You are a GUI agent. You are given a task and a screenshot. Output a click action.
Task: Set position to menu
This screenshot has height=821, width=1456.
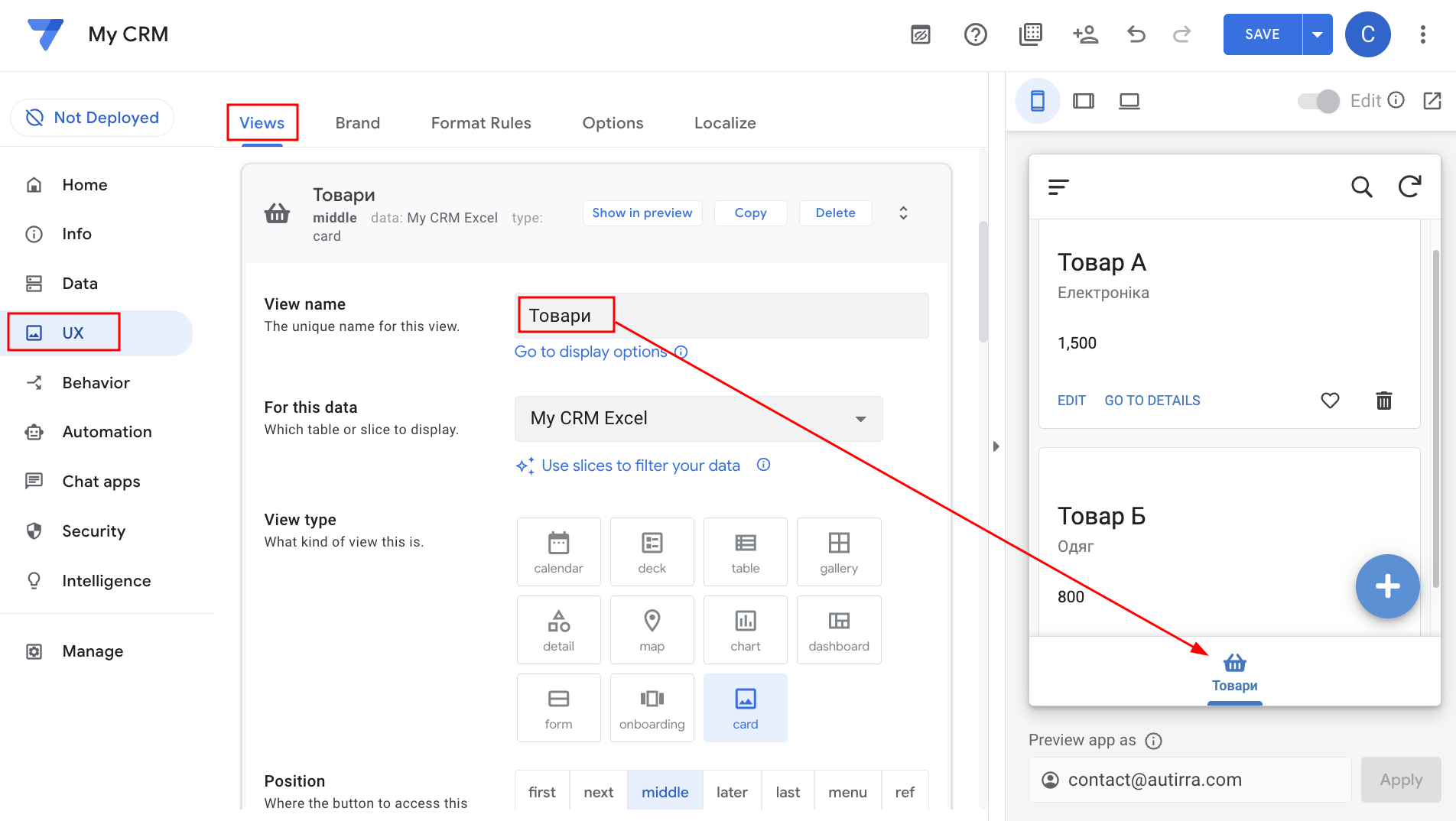click(847, 792)
